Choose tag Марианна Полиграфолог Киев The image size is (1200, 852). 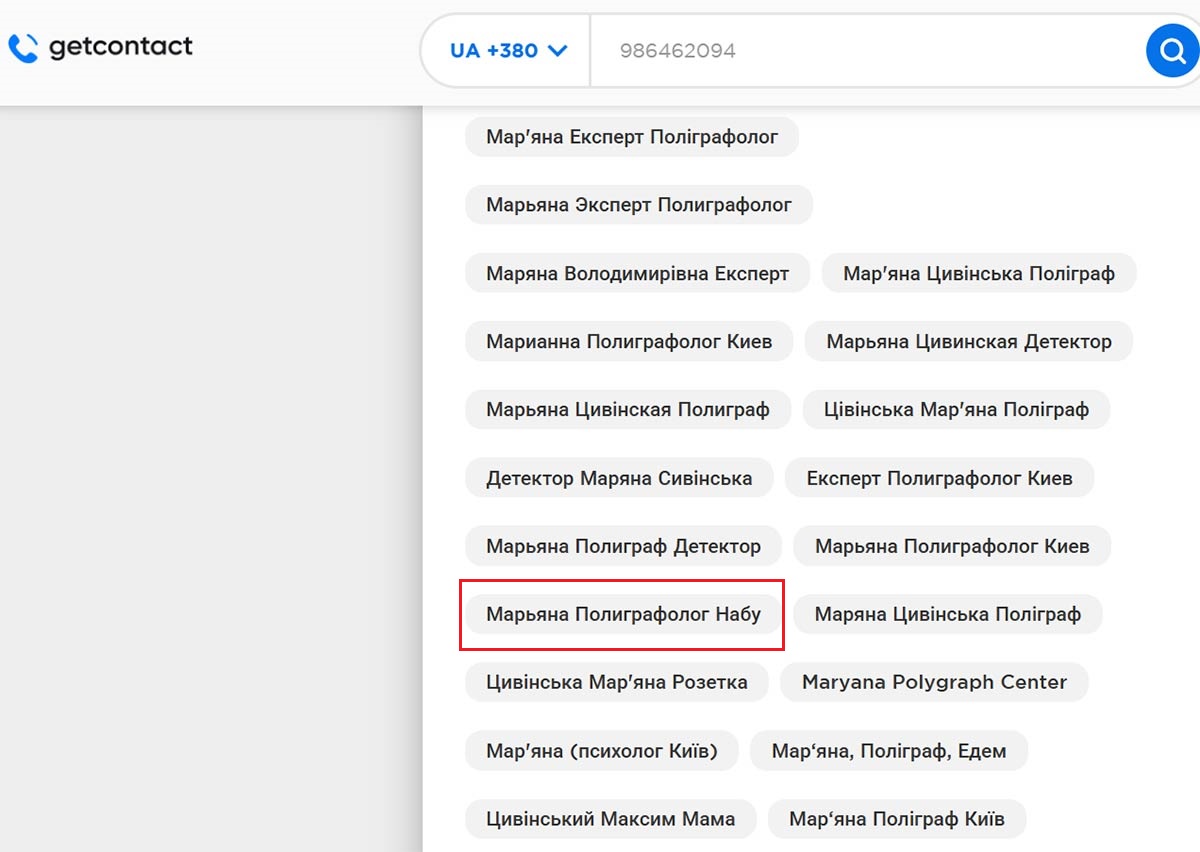[629, 341]
